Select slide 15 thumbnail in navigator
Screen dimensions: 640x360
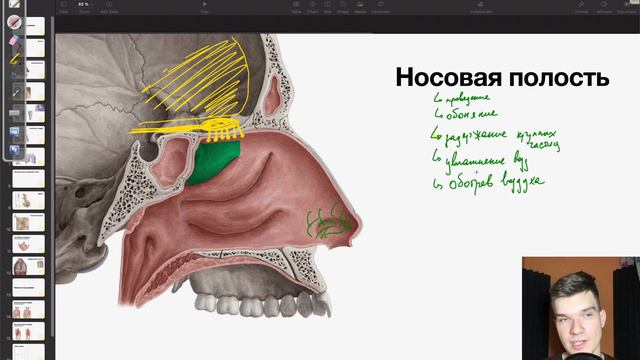point(28,331)
